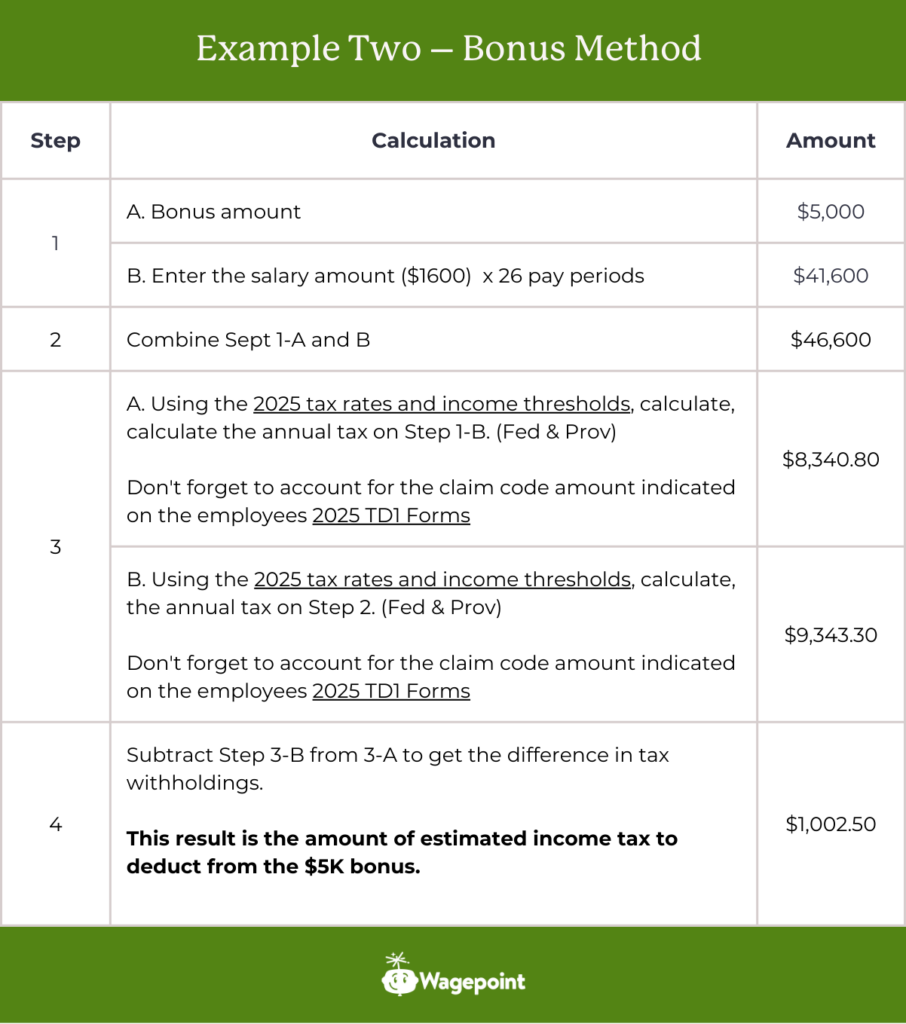Select the 'A. Bonus amount' row text
Image resolution: width=906 pixels, height=1024 pixels.
[x=213, y=212]
